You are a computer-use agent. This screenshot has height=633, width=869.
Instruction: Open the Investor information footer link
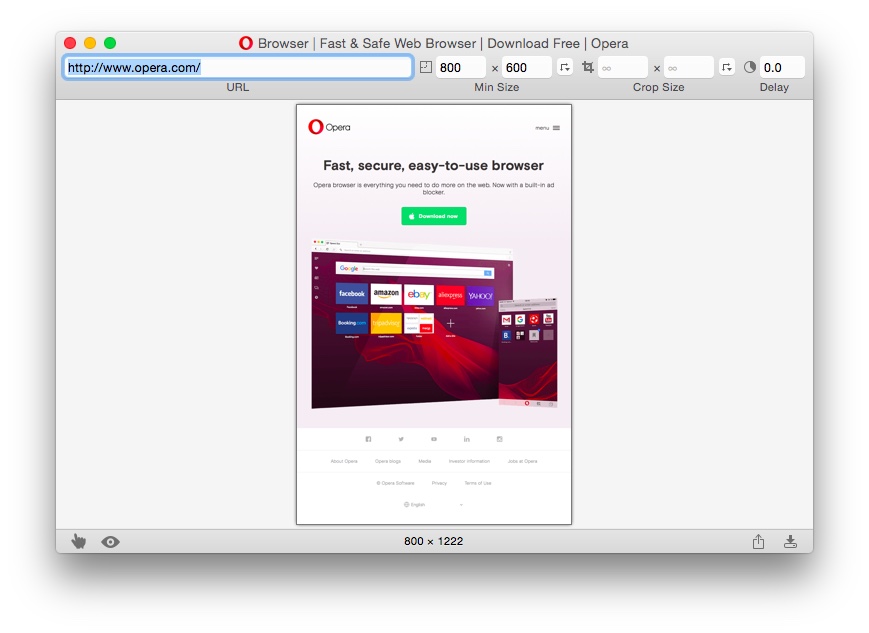[469, 461]
